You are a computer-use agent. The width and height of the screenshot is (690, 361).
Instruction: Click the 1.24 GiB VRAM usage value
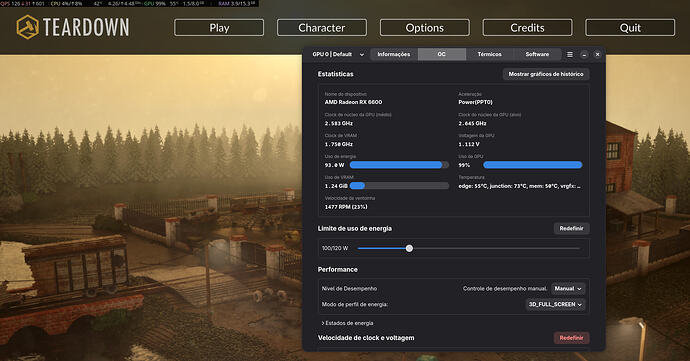[x=336, y=186]
